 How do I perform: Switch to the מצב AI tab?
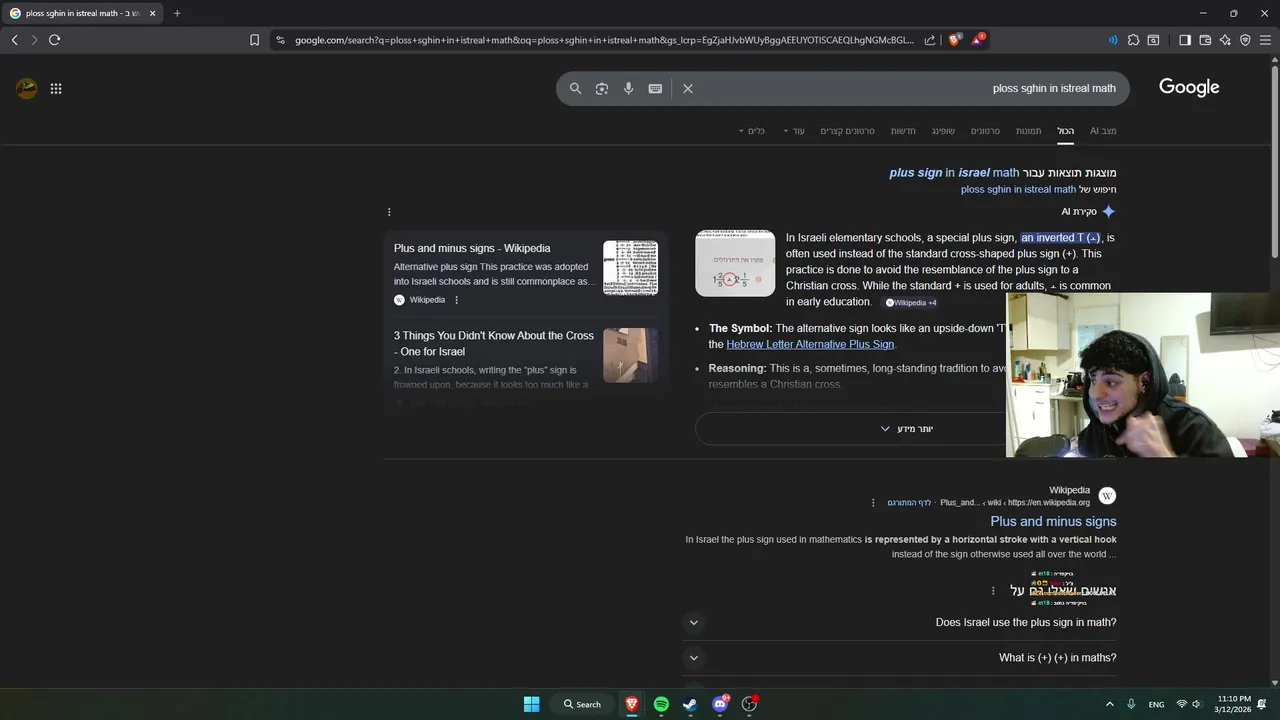pos(1103,131)
